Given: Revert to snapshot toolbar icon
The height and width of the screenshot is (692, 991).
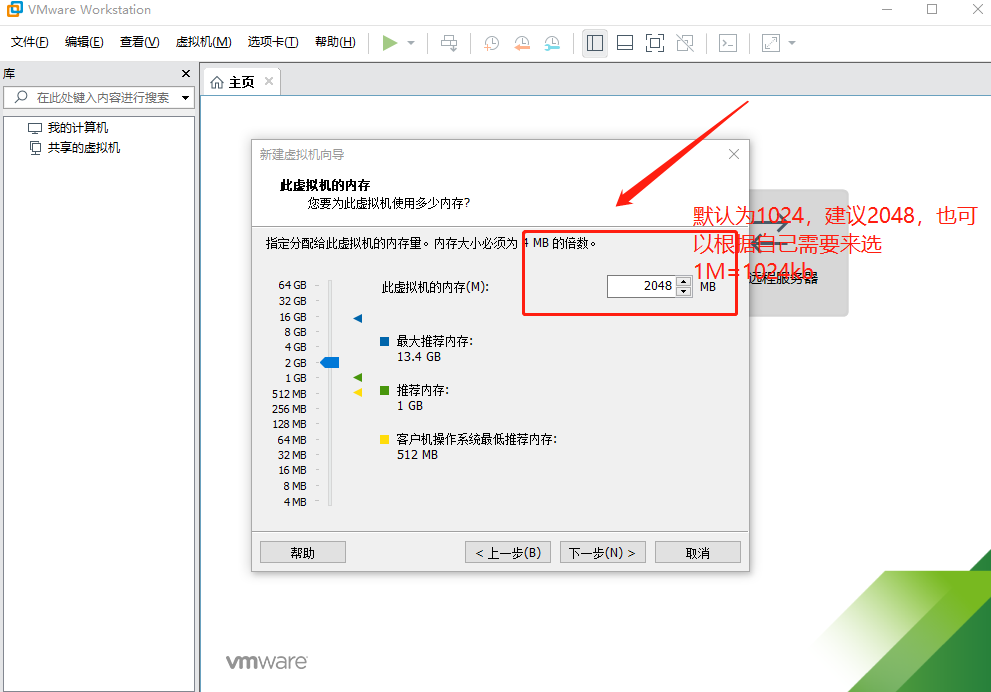Looking at the screenshot, I should 522,43.
